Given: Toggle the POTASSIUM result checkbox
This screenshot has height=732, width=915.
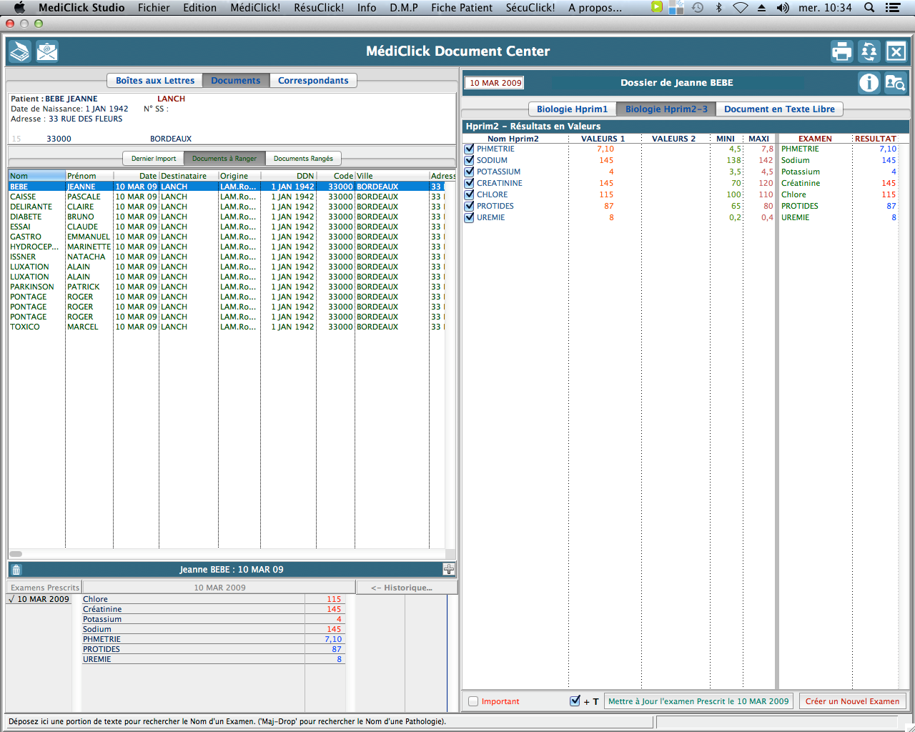Looking at the screenshot, I should 469,172.
